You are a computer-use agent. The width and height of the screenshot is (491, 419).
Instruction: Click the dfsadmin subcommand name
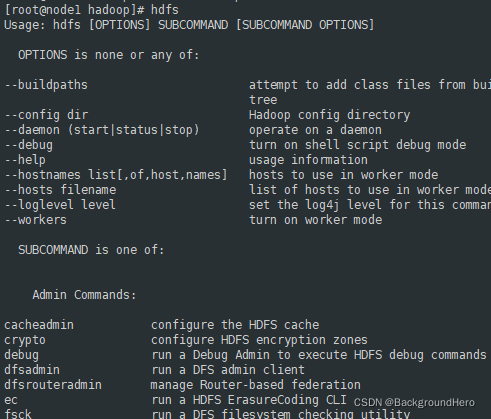32,370
